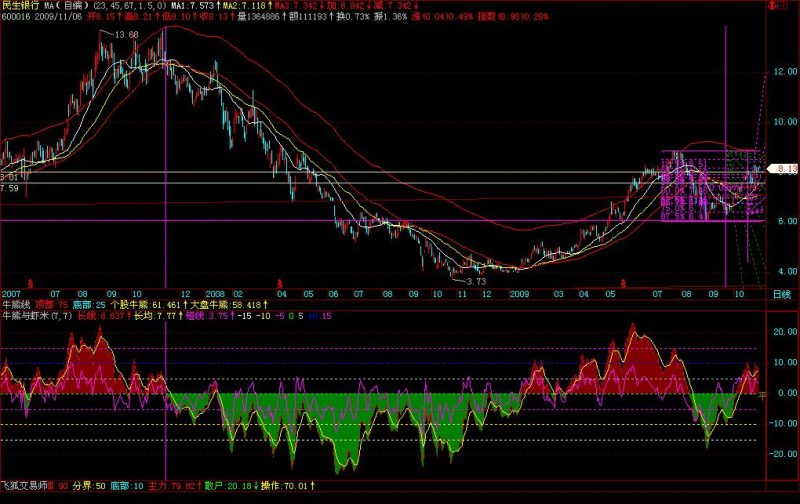Click the 量1364886 volume value
Image resolution: width=800 pixels, height=504 pixels.
pos(259,17)
